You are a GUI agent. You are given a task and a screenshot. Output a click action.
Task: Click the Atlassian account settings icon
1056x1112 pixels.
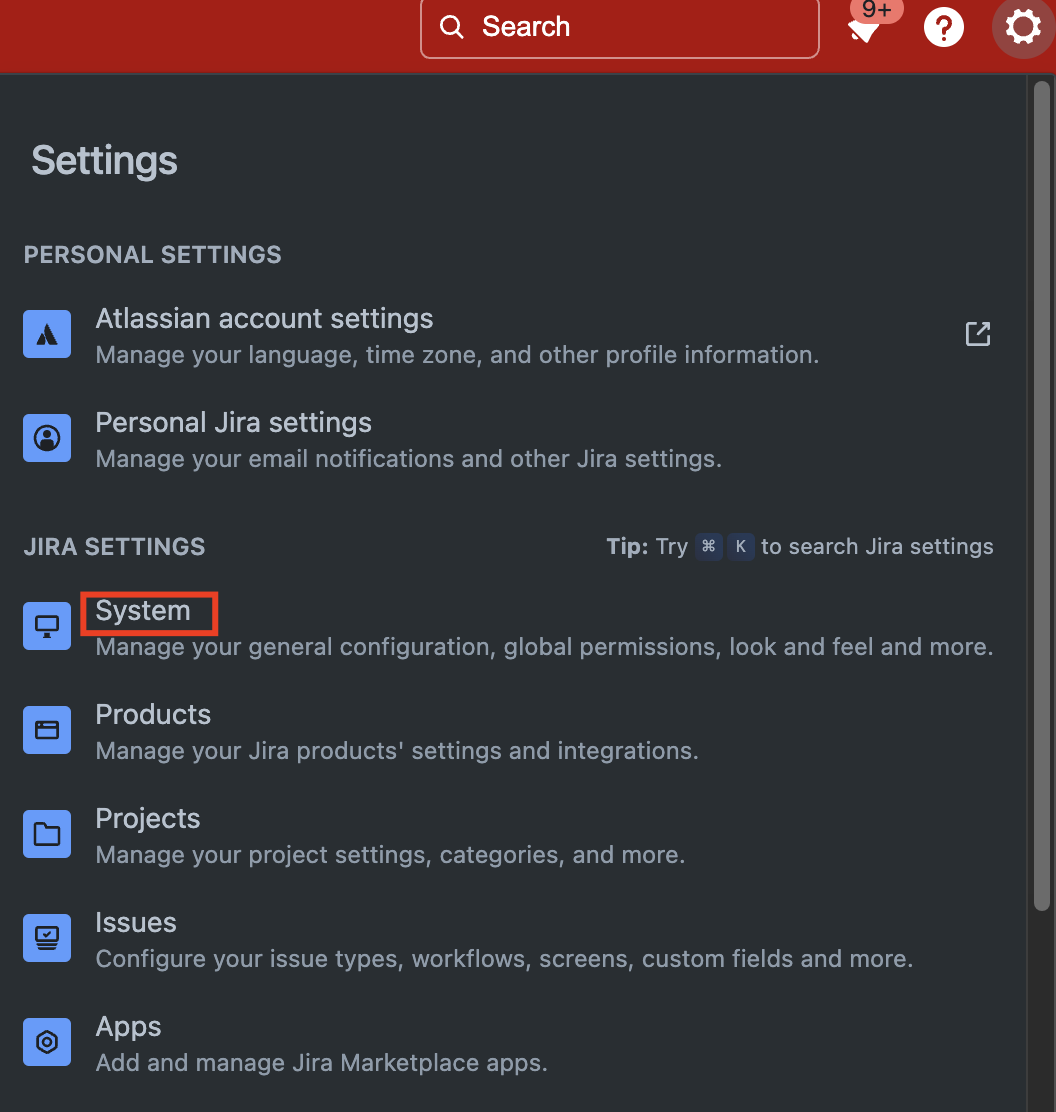[47, 333]
